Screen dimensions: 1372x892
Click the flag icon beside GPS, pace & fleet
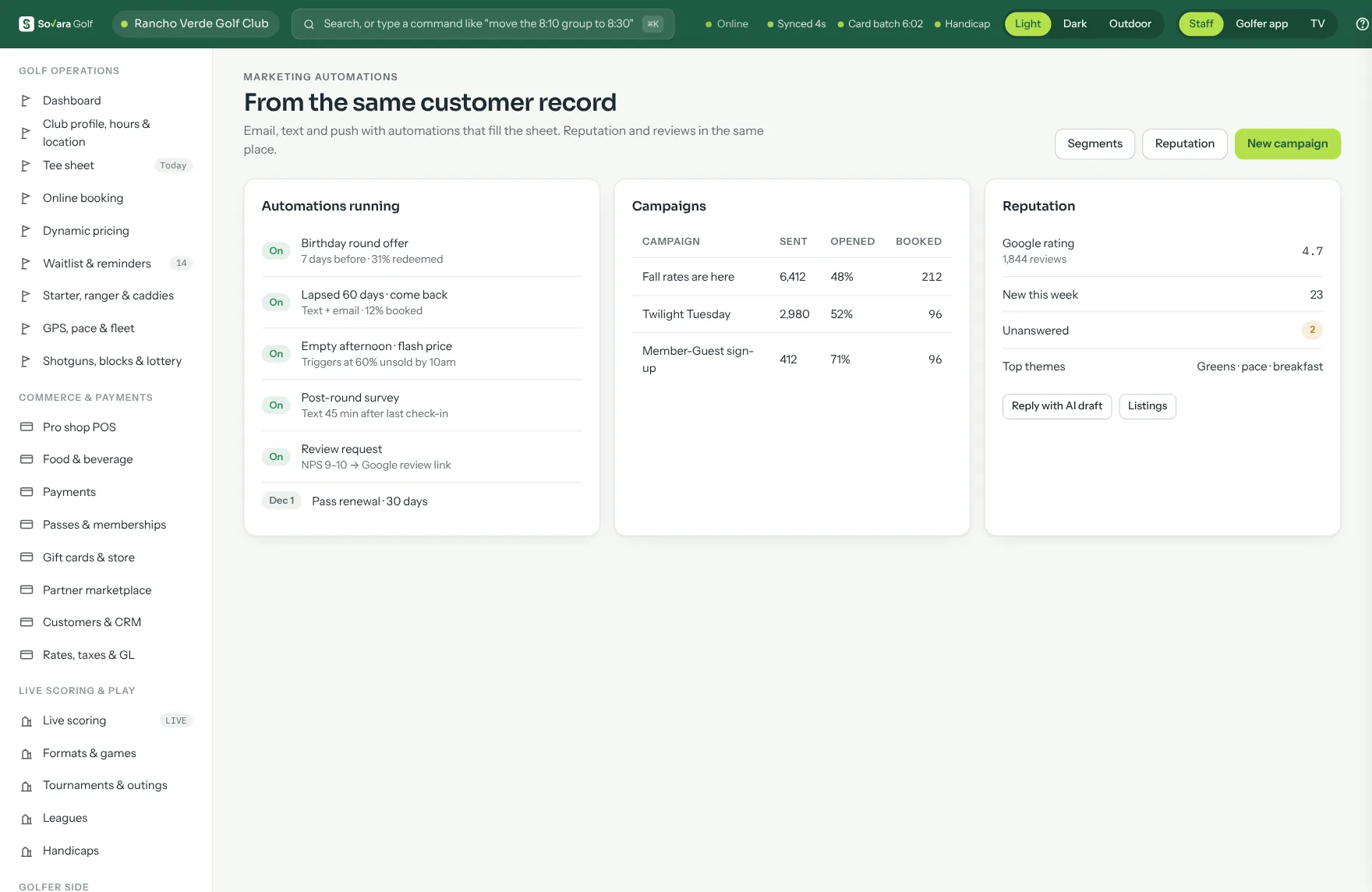click(x=26, y=328)
